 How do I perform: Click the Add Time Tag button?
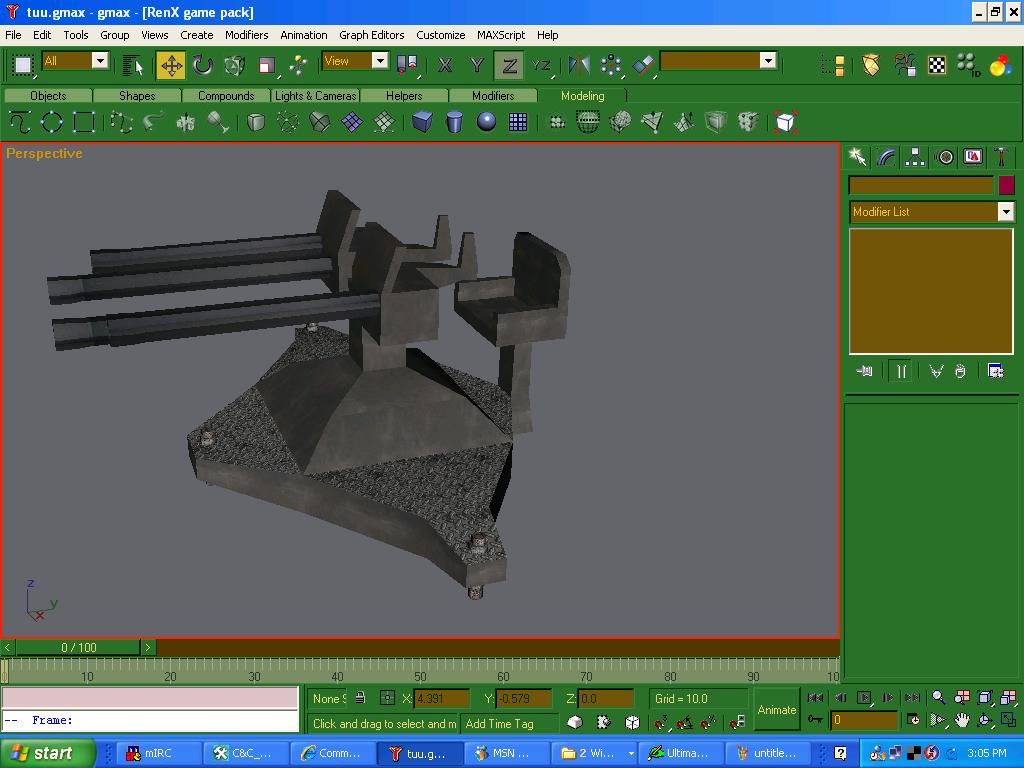pos(500,724)
